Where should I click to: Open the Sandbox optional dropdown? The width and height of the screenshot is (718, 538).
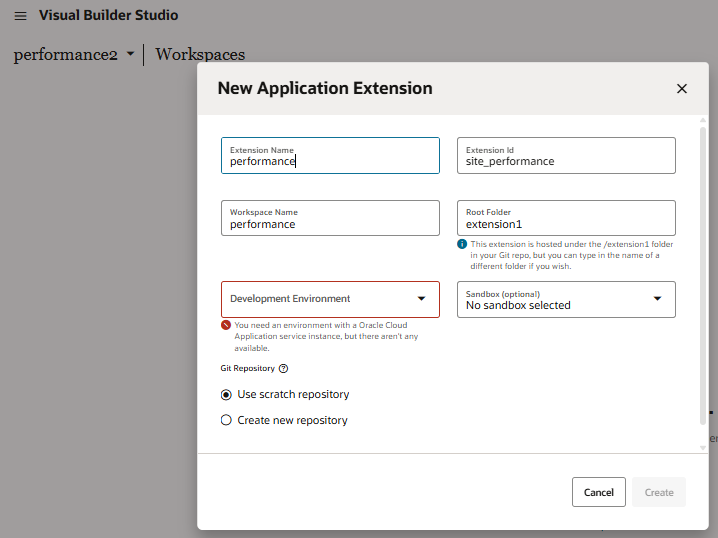coord(566,299)
